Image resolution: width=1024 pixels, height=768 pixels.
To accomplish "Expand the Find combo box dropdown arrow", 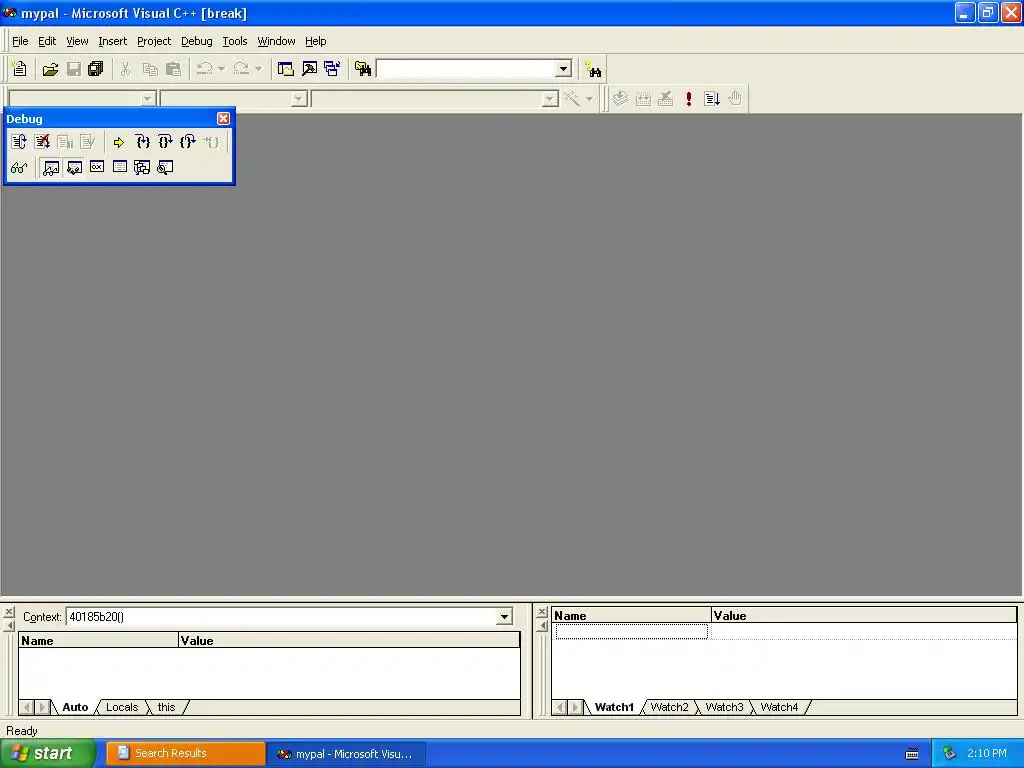I will click(x=564, y=69).
